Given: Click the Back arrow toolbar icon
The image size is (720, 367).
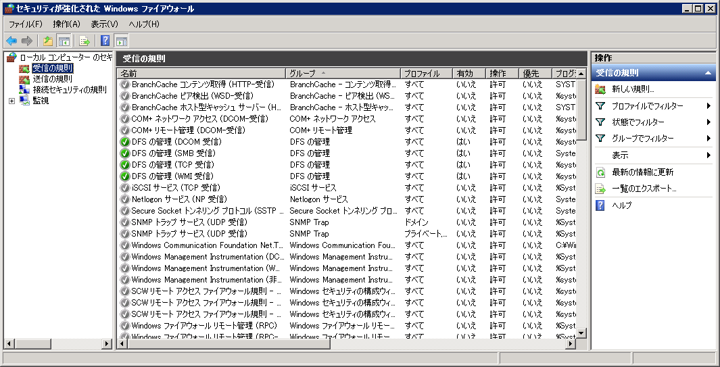Looking at the screenshot, I should (x=11, y=41).
